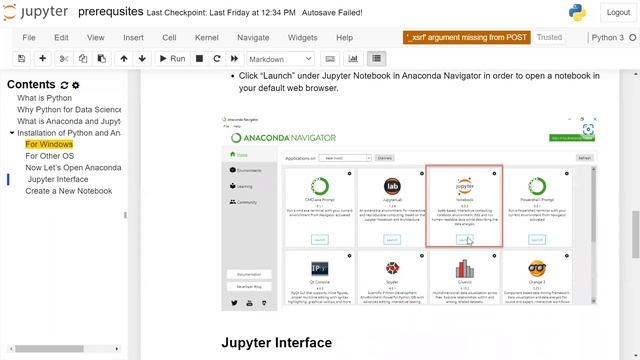Click the 'Click Launch under Jupyter Notebook' bullet text
Screen dimensions: 640x360
click(419, 82)
